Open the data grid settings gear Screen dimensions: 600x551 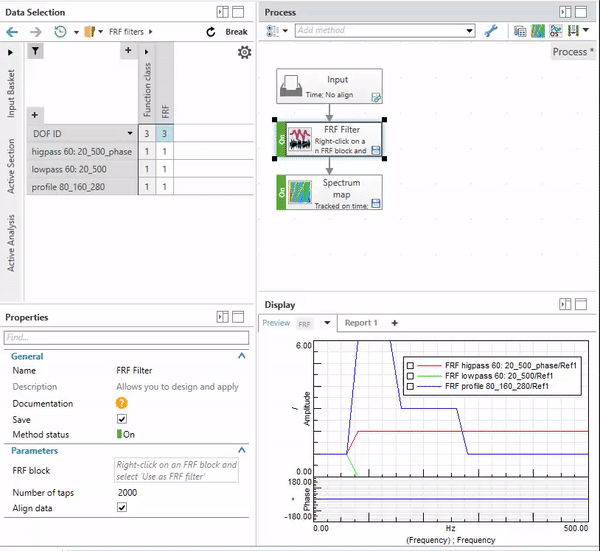[x=244, y=53]
